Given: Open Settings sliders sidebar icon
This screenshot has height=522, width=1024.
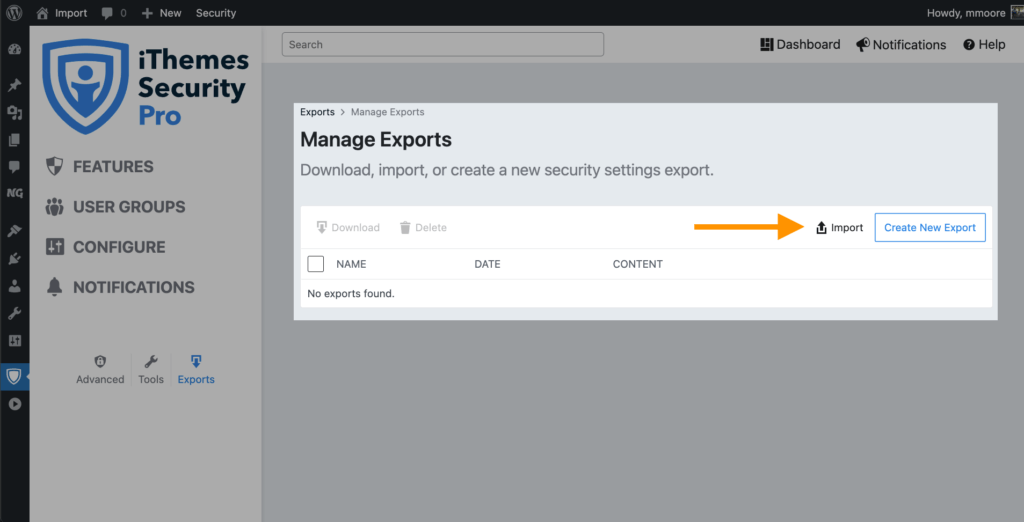Looking at the screenshot, I should point(14,341).
